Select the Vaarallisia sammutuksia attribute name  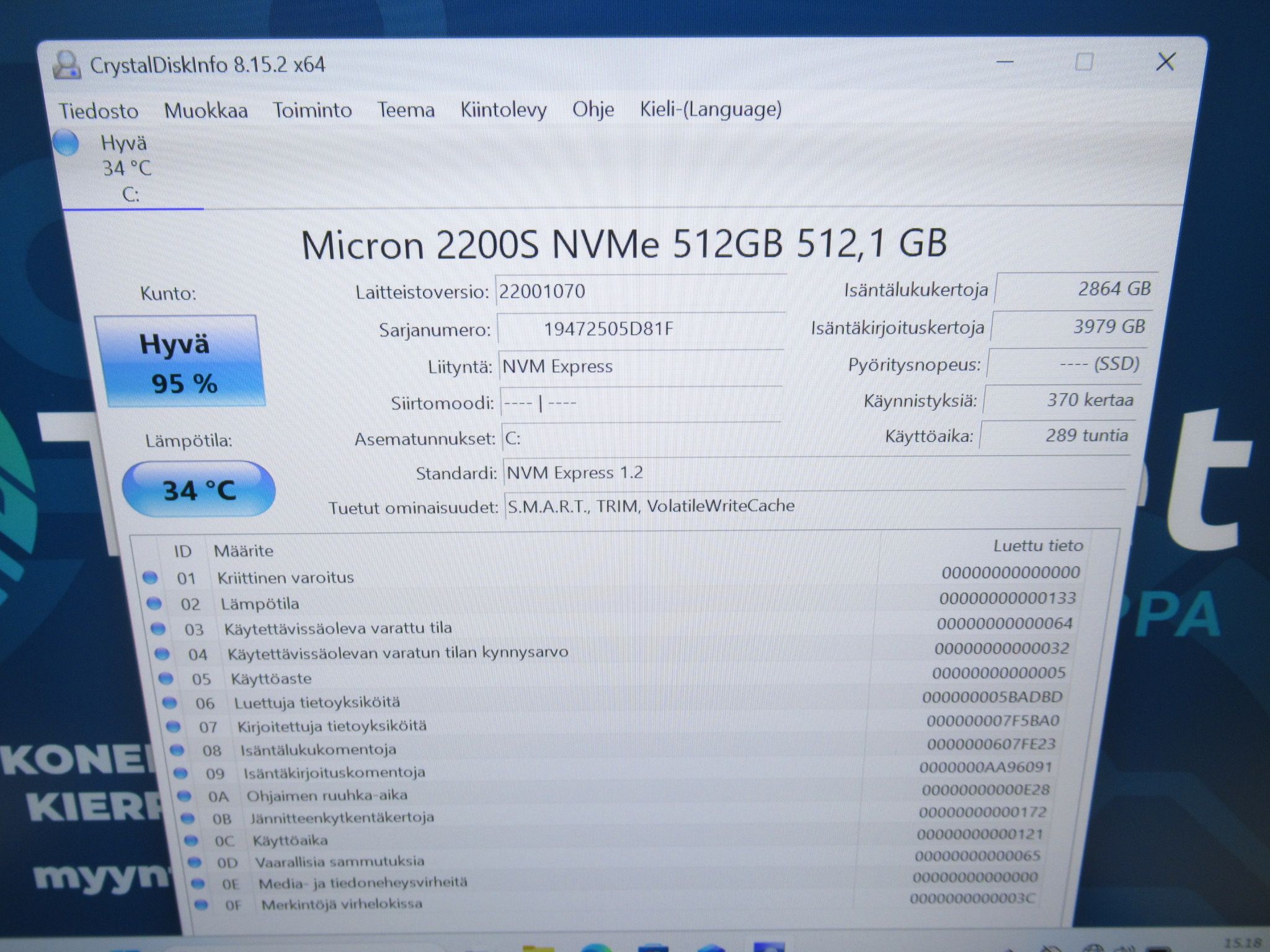click(x=340, y=862)
